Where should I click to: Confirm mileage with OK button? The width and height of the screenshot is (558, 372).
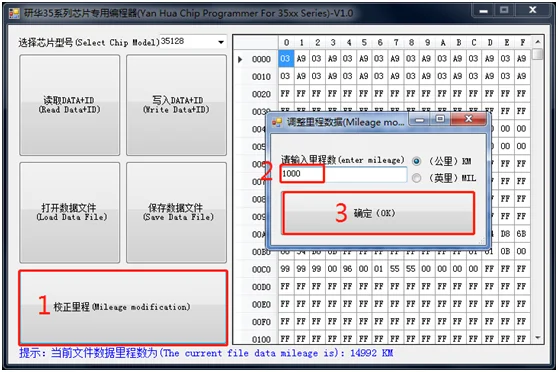[x=378, y=213]
